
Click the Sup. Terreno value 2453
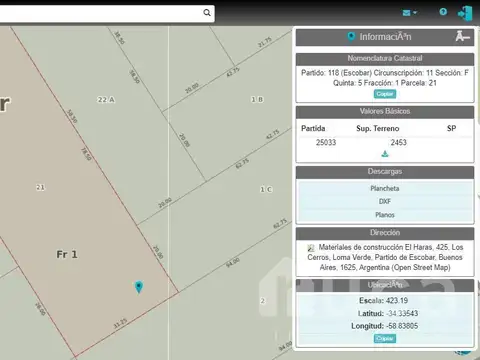[x=399, y=143]
